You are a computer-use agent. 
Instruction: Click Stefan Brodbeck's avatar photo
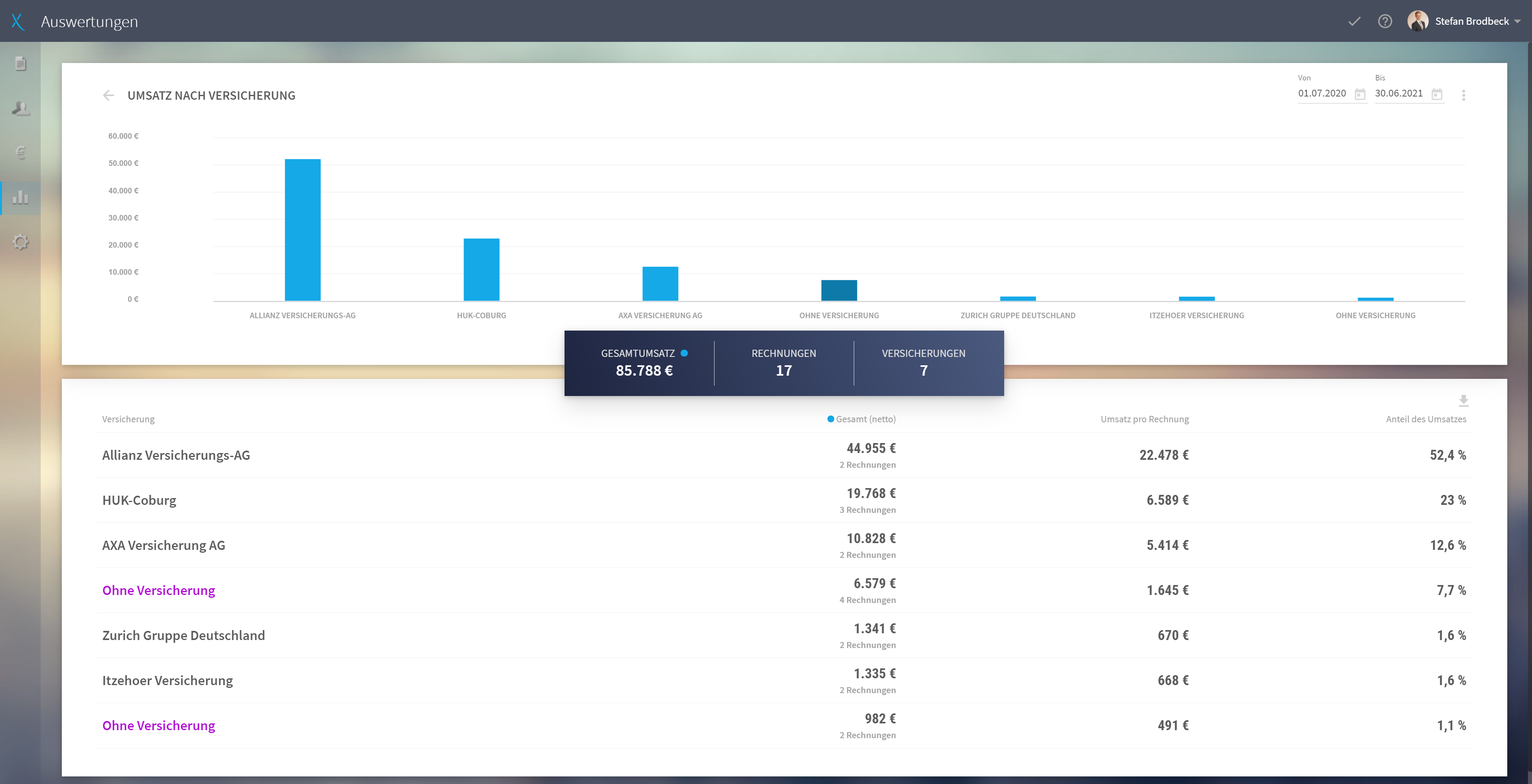pos(1417,21)
